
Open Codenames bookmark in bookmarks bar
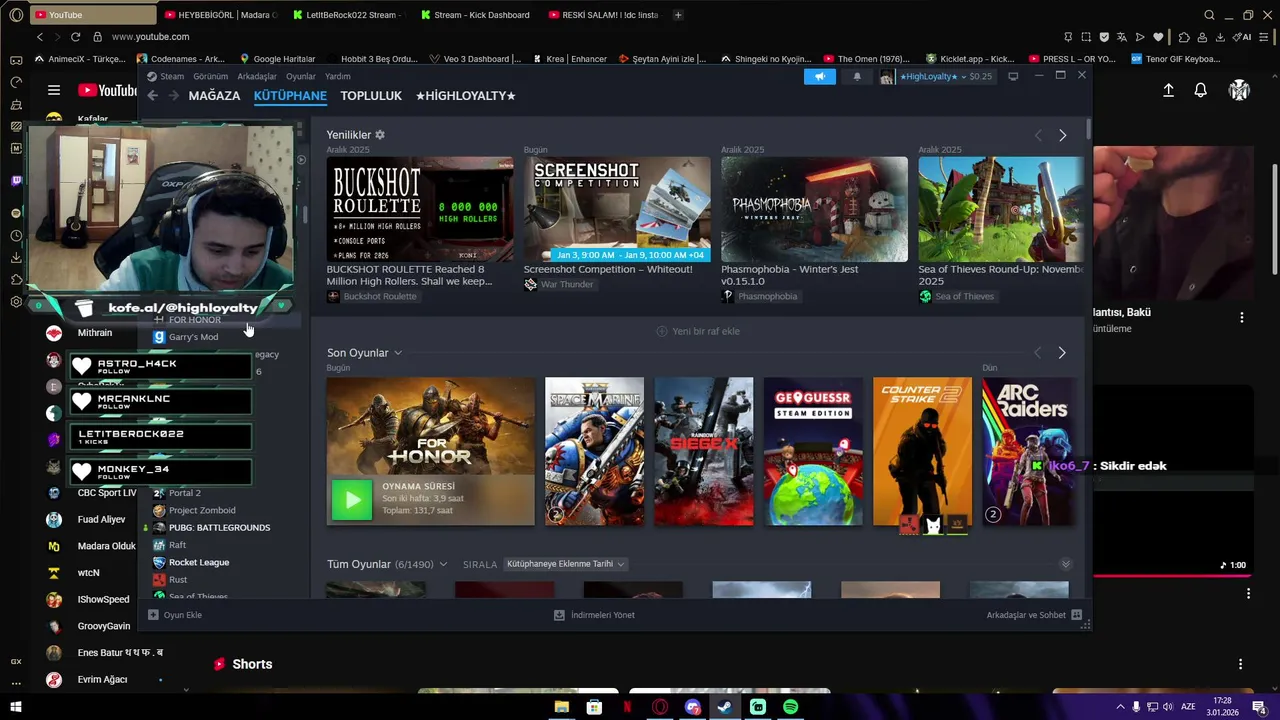tap(180, 59)
